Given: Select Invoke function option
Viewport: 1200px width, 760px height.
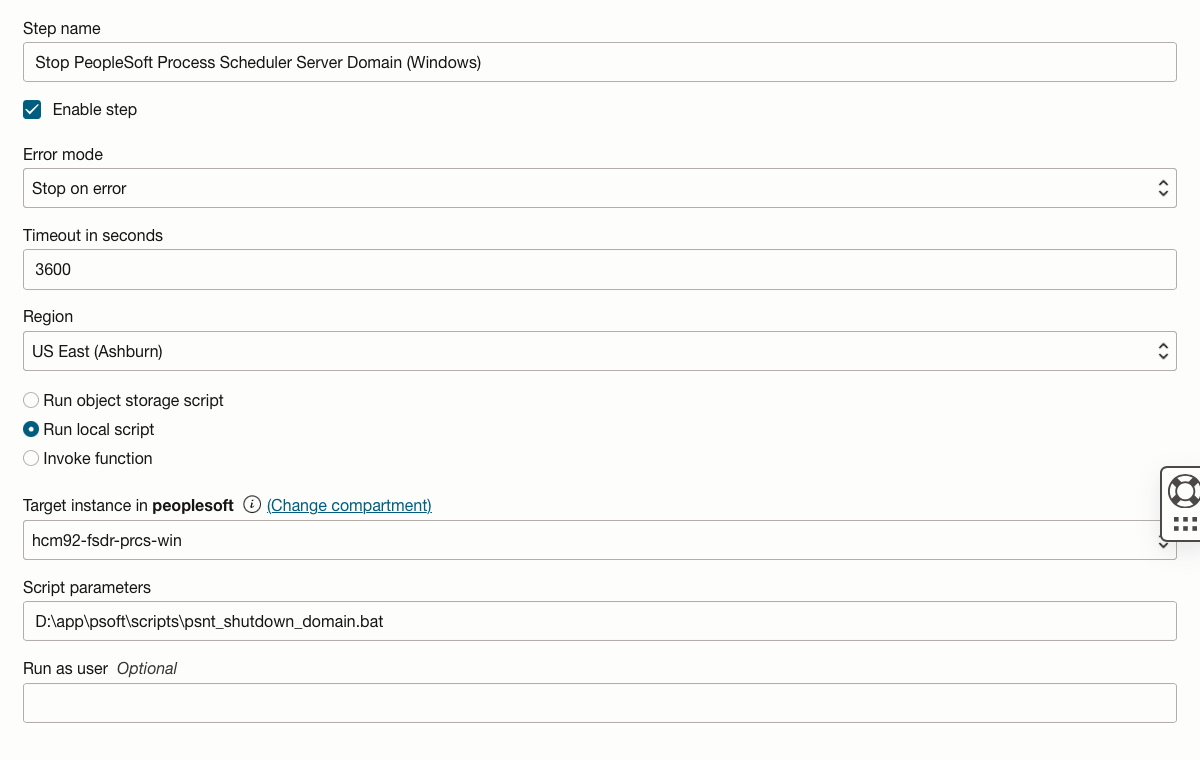Looking at the screenshot, I should 30,458.
